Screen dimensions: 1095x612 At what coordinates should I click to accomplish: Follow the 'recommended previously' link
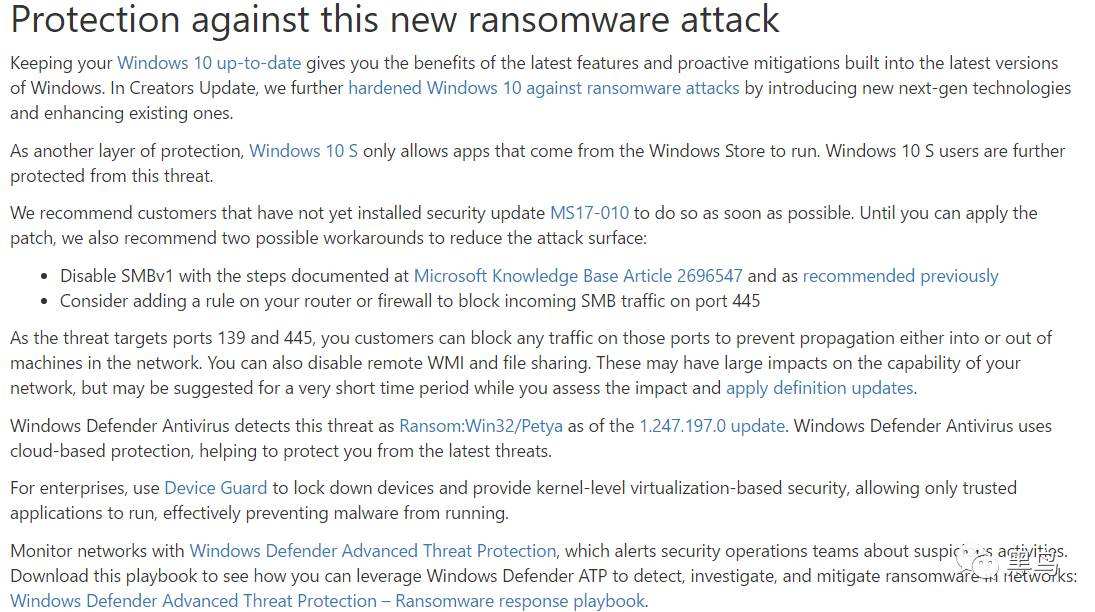(900, 276)
